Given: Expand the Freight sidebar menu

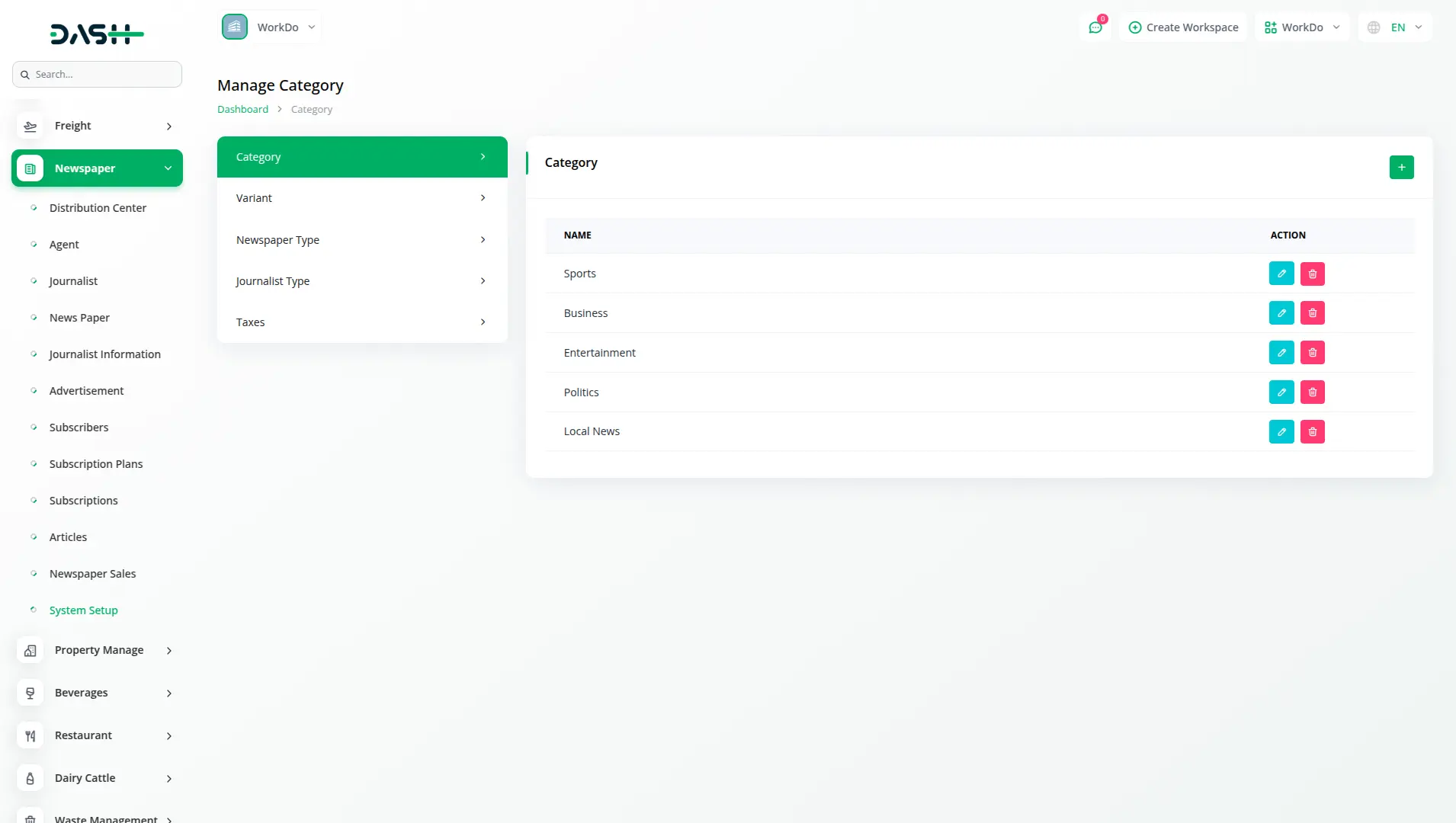Looking at the screenshot, I should 97,126.
